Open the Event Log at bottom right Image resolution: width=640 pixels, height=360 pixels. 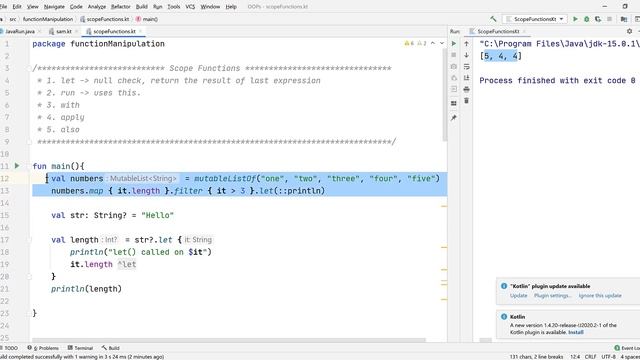click(x=627, y=348)
